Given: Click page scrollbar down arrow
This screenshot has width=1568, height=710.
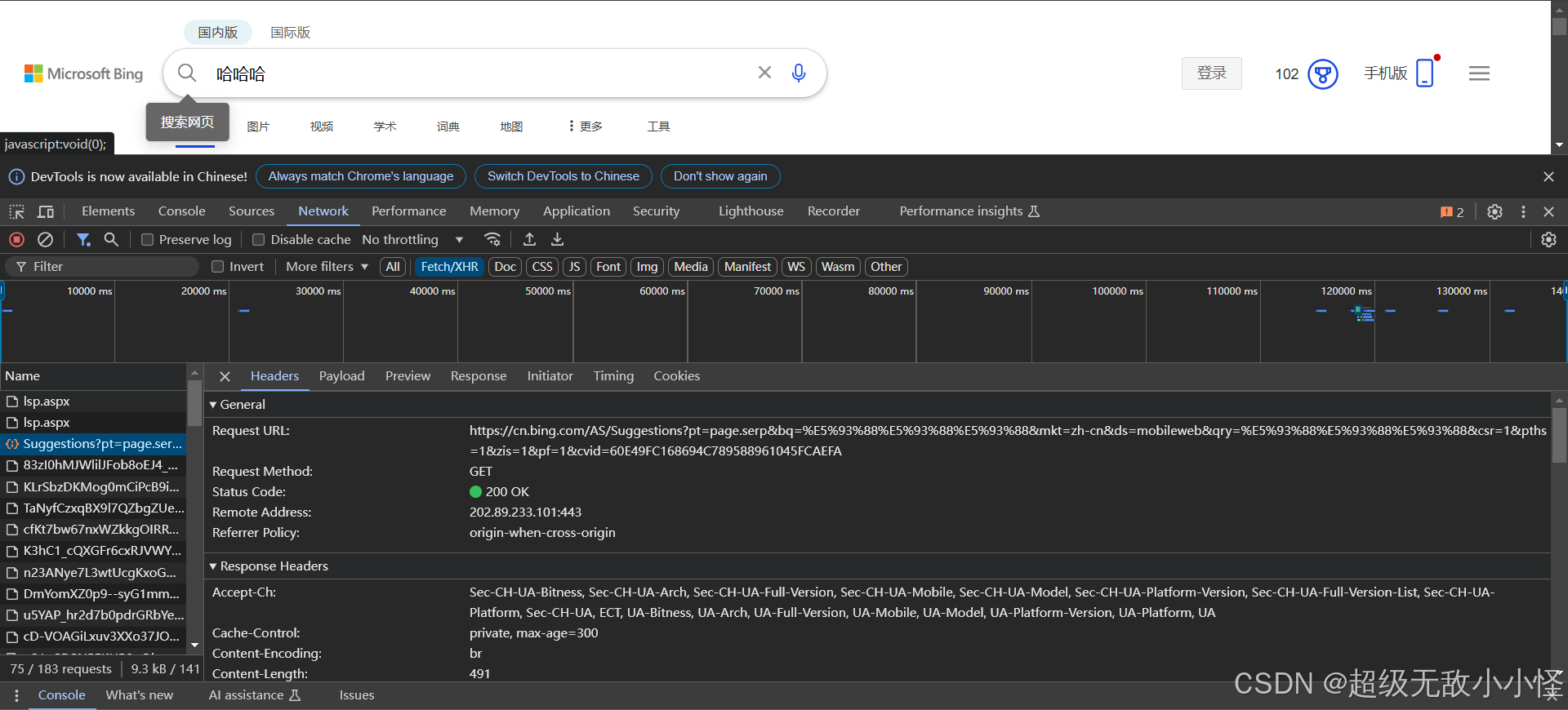Looking at the screenshot, I should coord(1559,145).
